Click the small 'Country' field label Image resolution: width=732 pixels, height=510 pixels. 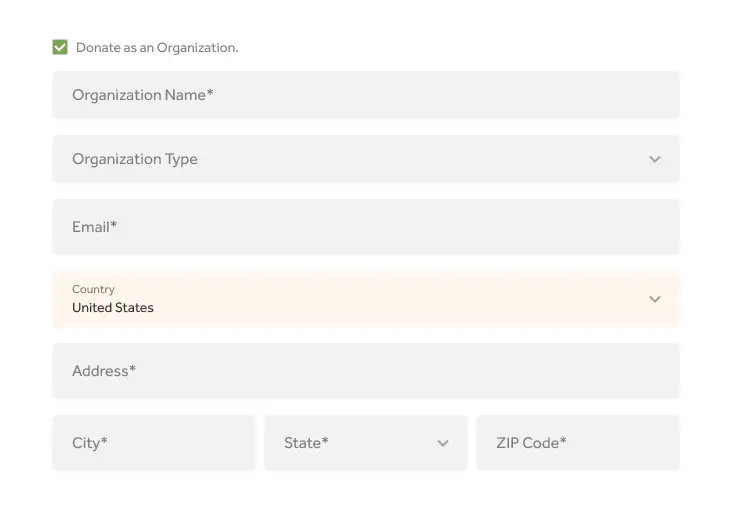pos(93,289)
